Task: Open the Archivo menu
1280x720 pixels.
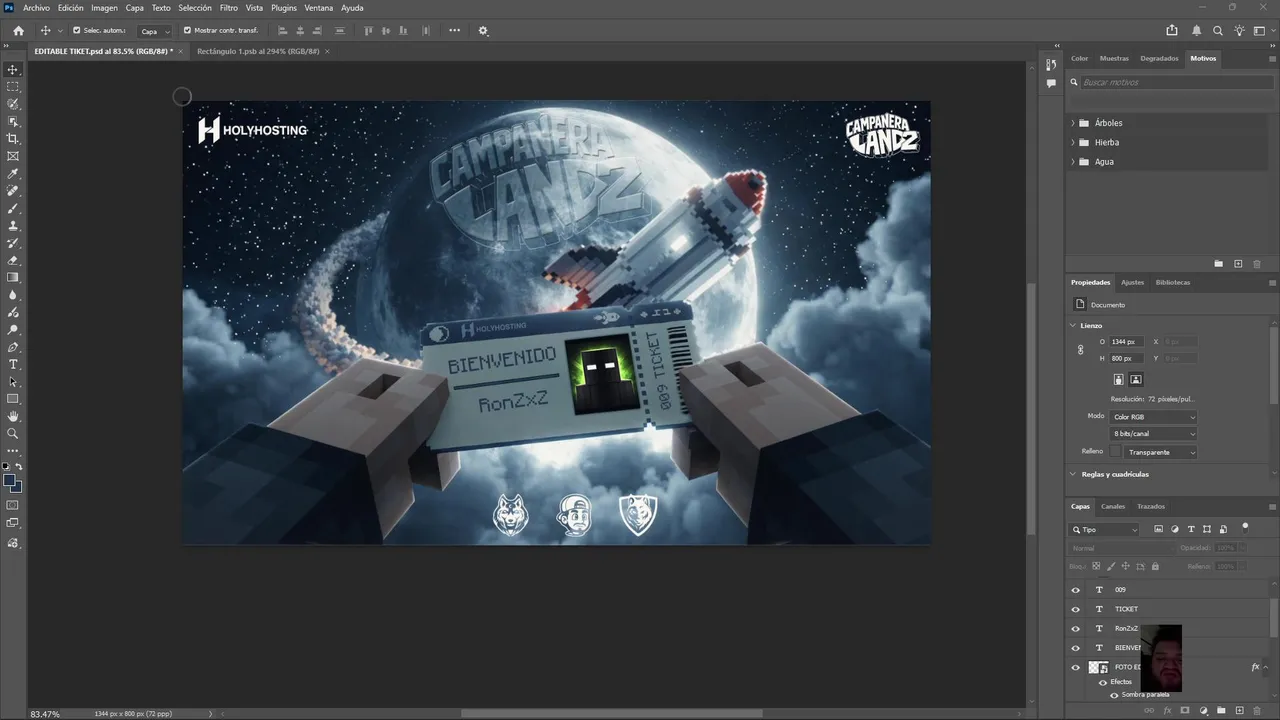Action: [36, 8]
